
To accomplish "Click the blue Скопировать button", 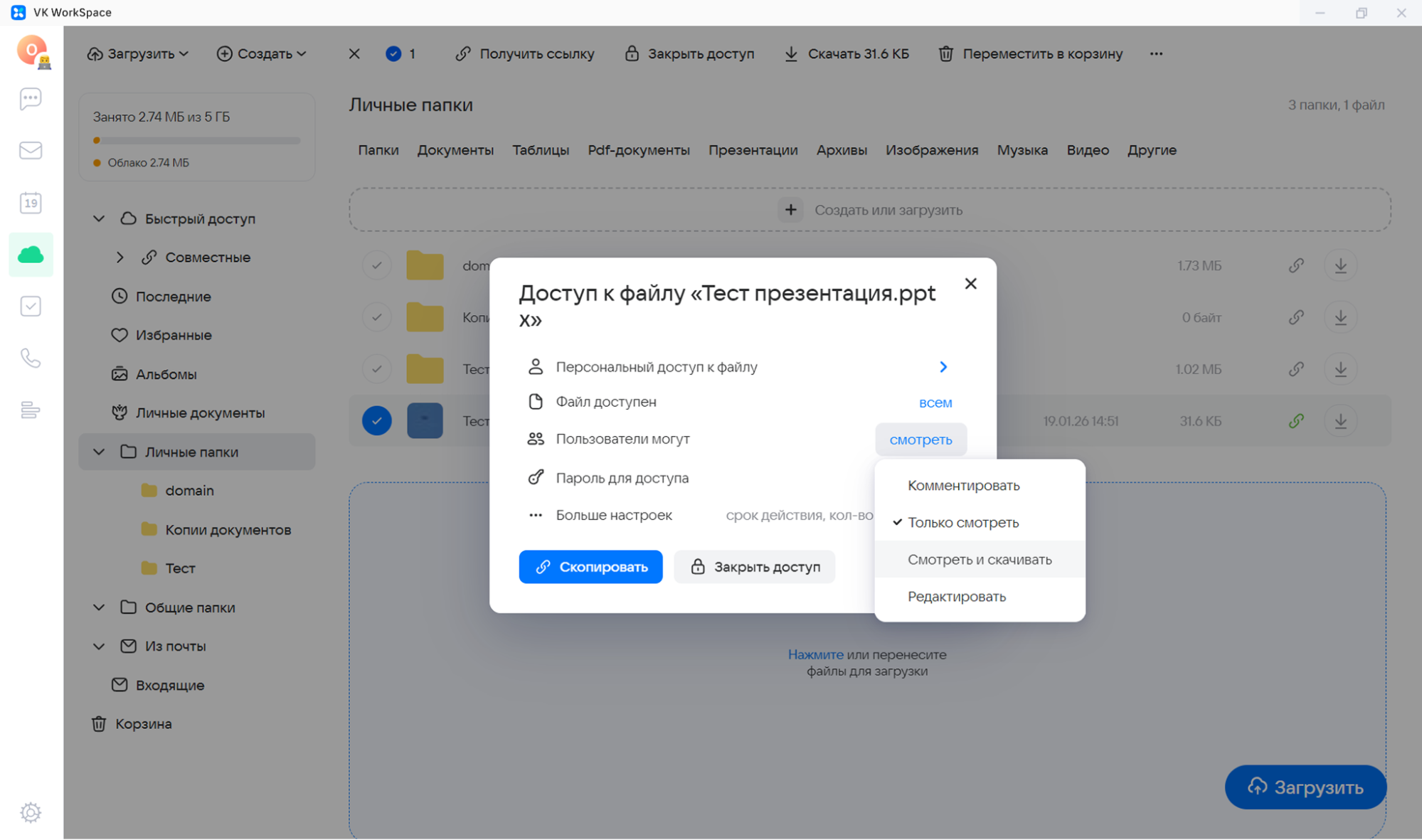I will tap(590, 567).
